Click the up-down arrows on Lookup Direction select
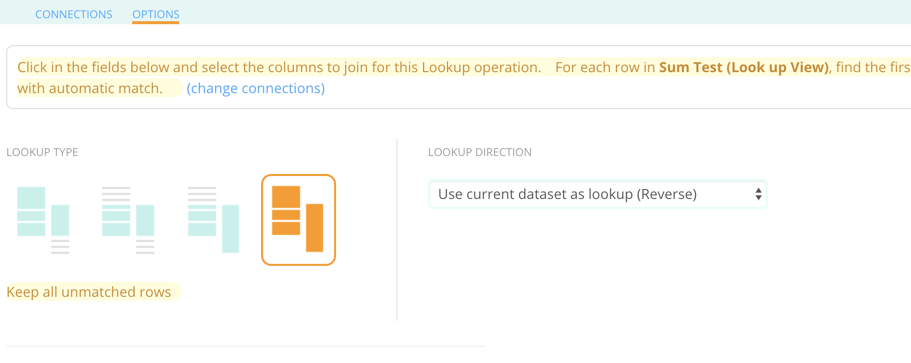This screenshot has height=363, width=911. tap(758, 194)
